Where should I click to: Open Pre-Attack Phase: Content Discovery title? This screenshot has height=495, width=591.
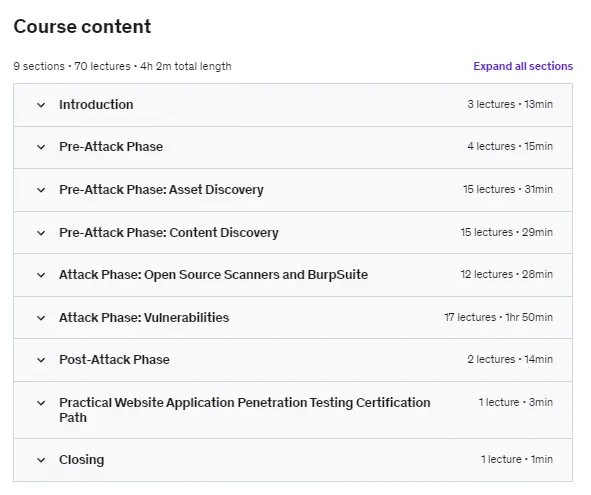pyautogui.click(x=169, y=233)
